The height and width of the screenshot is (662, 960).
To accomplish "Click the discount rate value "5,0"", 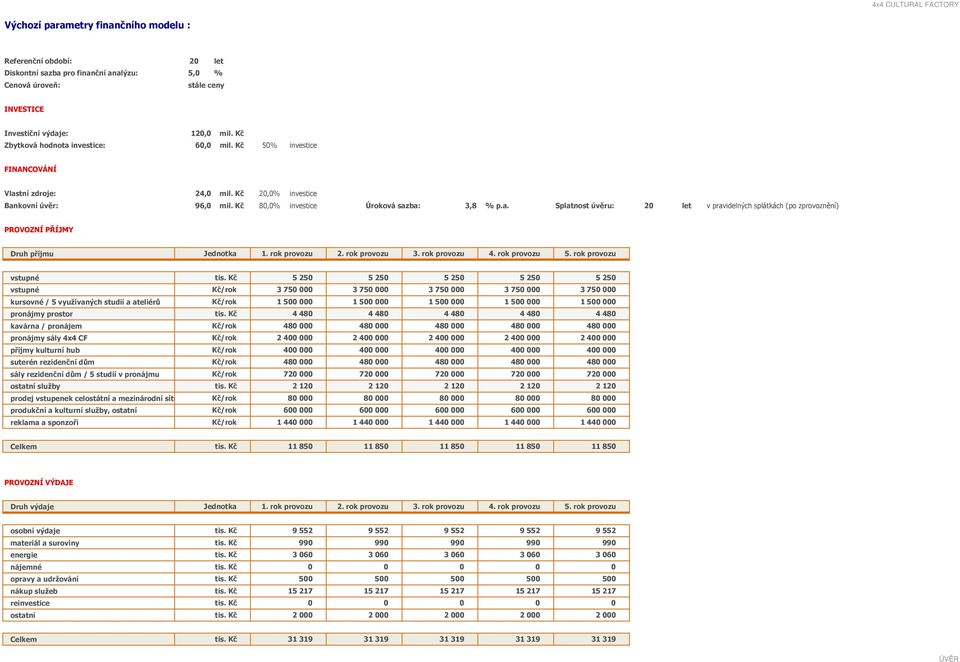I will 194,73.
